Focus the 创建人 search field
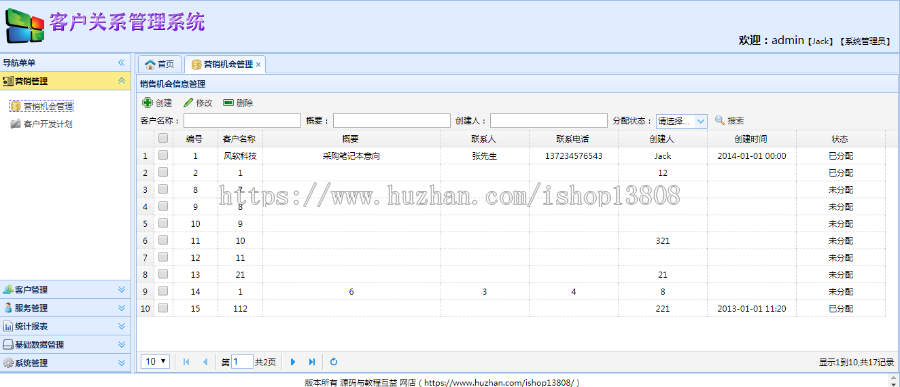This screenshot has width=900, height=387. coord(549,121)
